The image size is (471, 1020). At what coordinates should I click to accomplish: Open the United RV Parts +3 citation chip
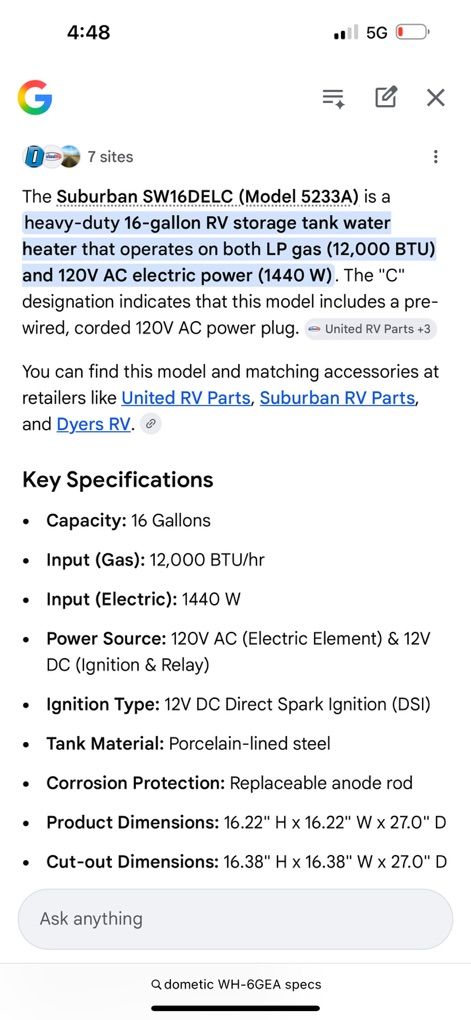coord(370,329)
